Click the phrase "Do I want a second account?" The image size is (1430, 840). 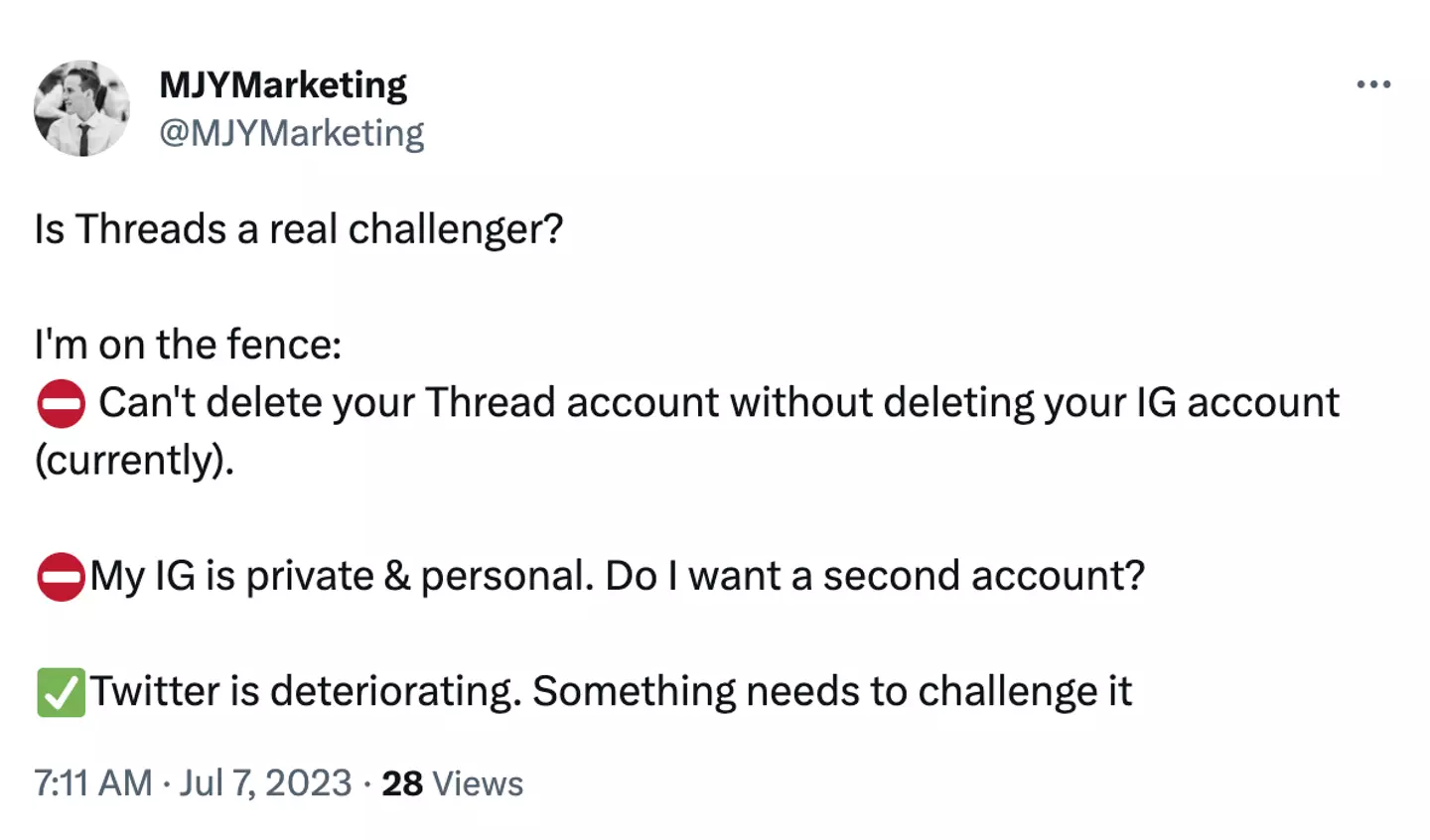click(875, 576)
